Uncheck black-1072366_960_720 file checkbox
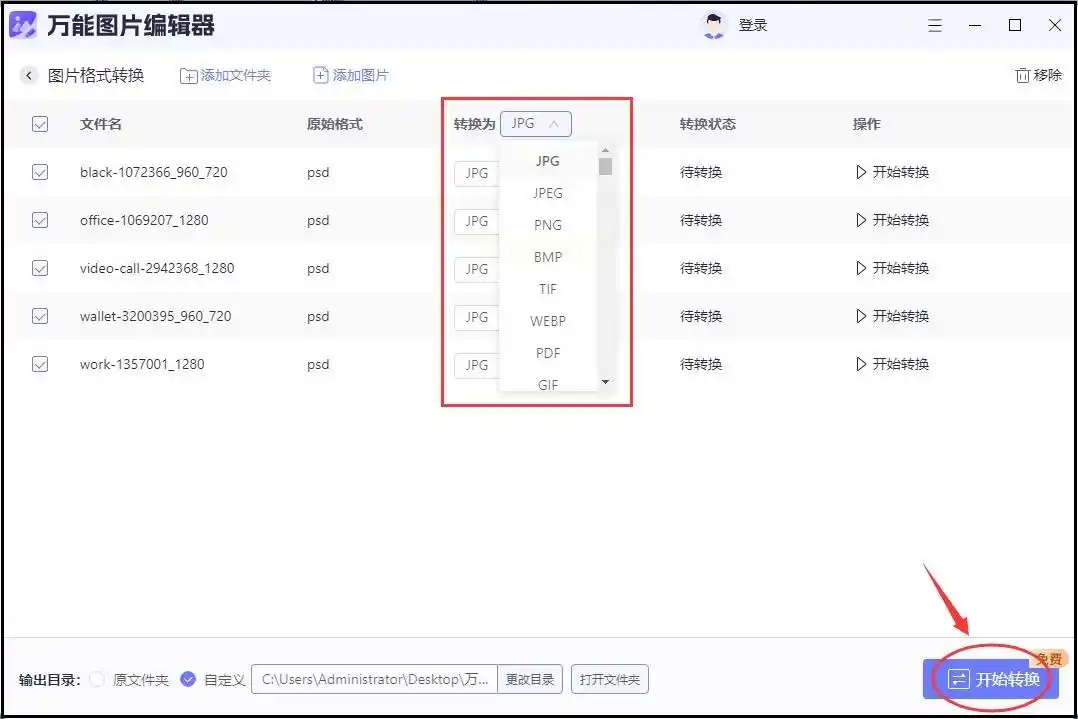The height and width of the screenshot is (719, 1078). pos(40,172)
